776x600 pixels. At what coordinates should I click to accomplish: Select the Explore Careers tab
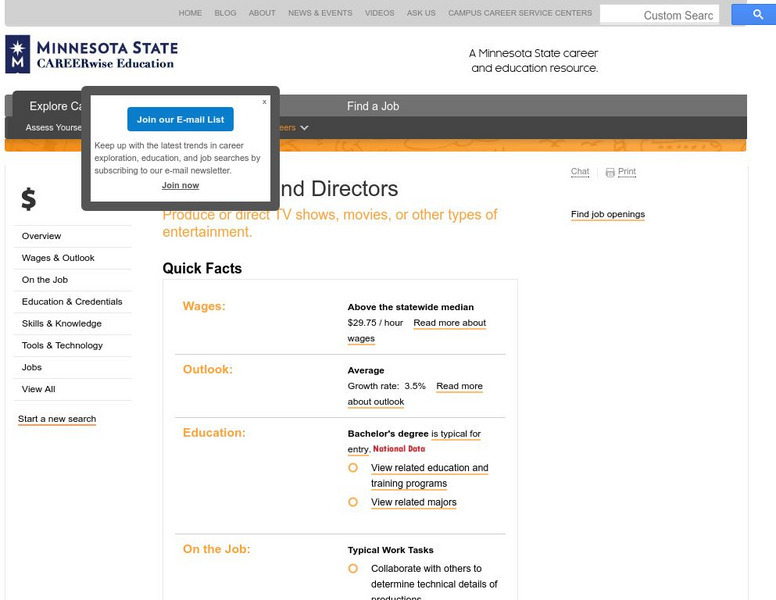click(x=55, y=106)
